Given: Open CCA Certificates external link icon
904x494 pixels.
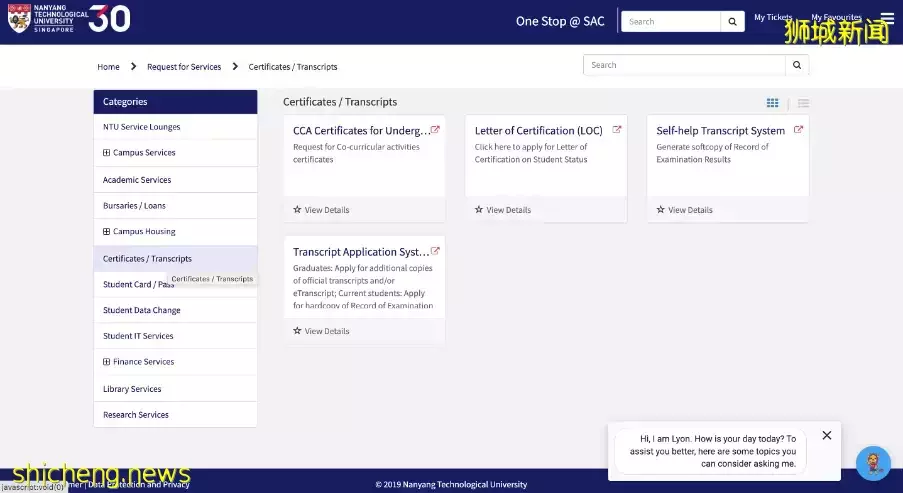Looking at the screenshot, I should click(x=435, y=130).
